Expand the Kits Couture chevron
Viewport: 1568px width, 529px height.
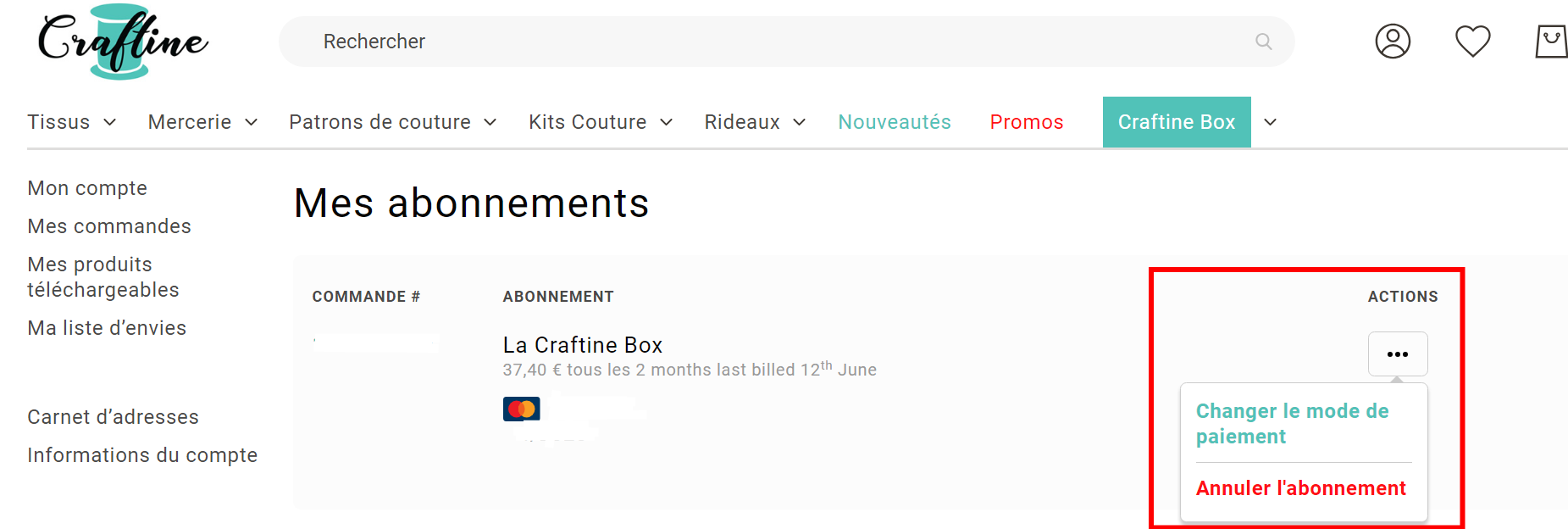(667, 123)
